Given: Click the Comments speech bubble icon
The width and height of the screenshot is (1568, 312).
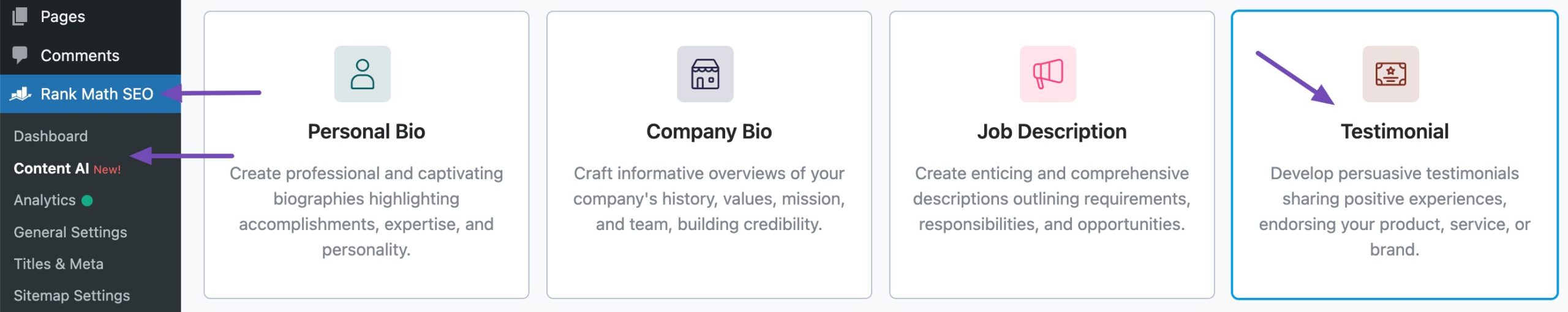Looking at the screenshot, I should coord(20,55).
